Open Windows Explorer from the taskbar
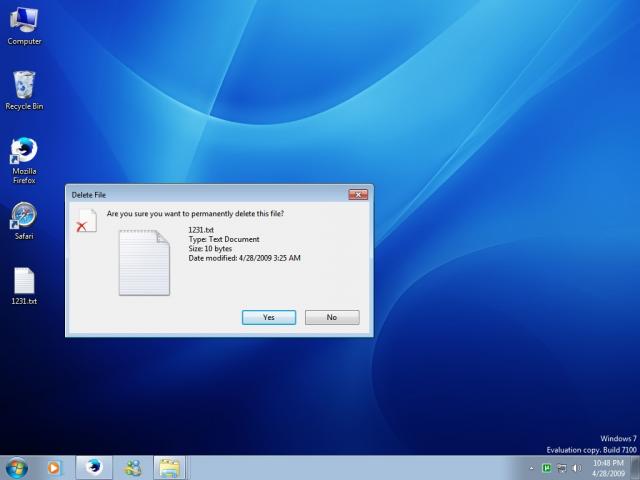 (169, 467)
